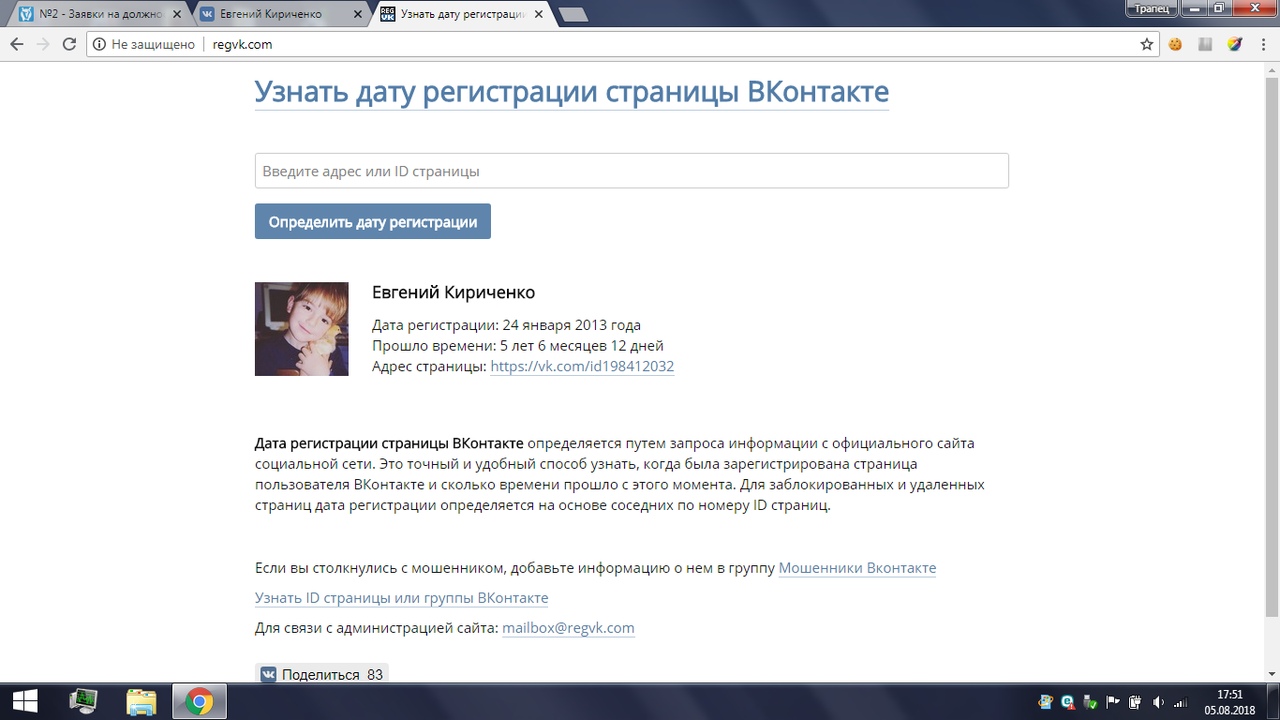
Task: Click Евгений Кириченко's profile photo
Action: coord(302,329)
